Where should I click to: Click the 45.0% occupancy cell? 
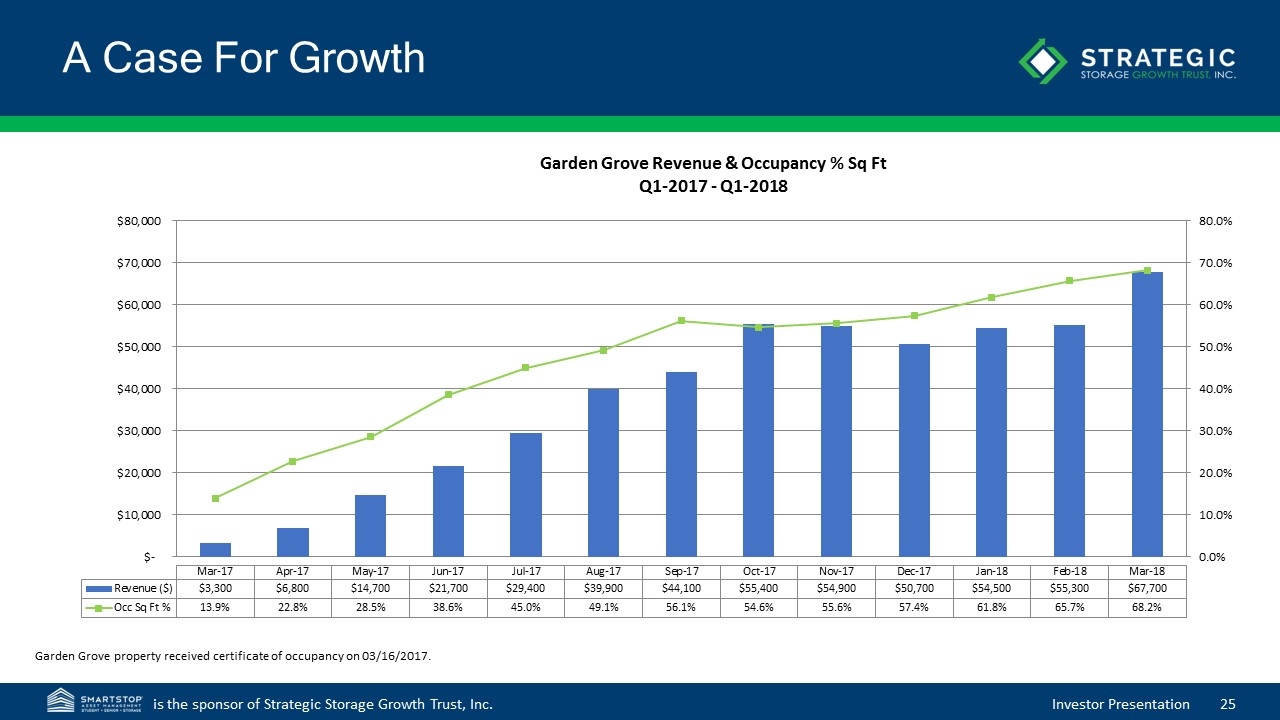526,609
